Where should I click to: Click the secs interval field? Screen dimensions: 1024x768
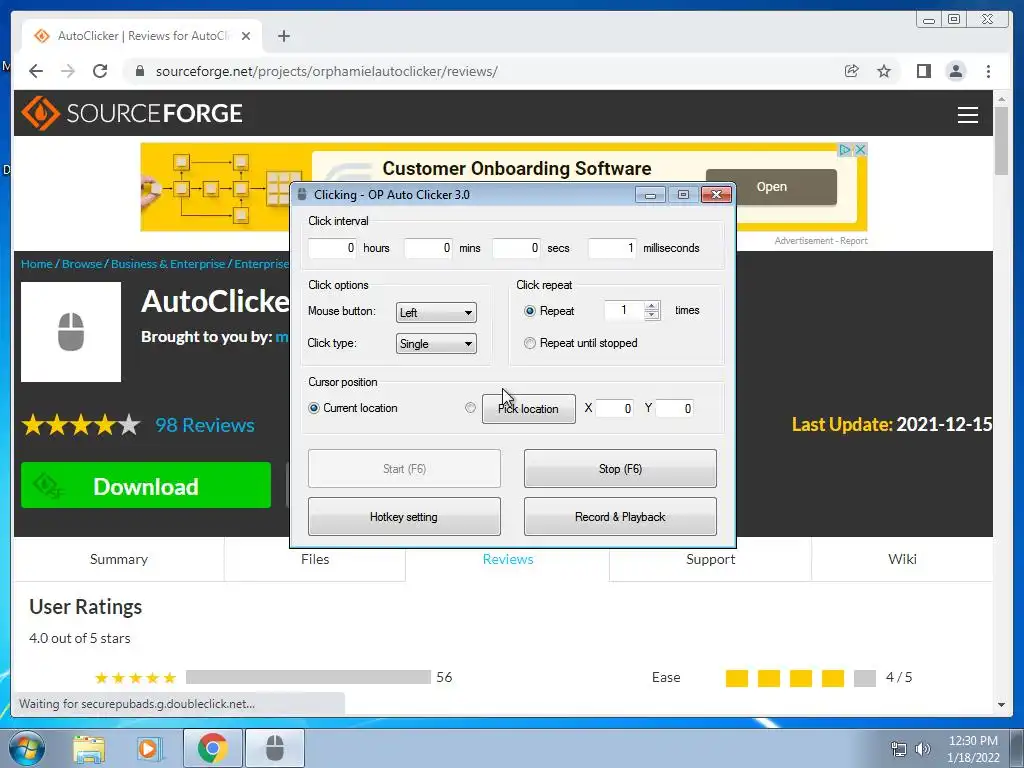(516, 248)
